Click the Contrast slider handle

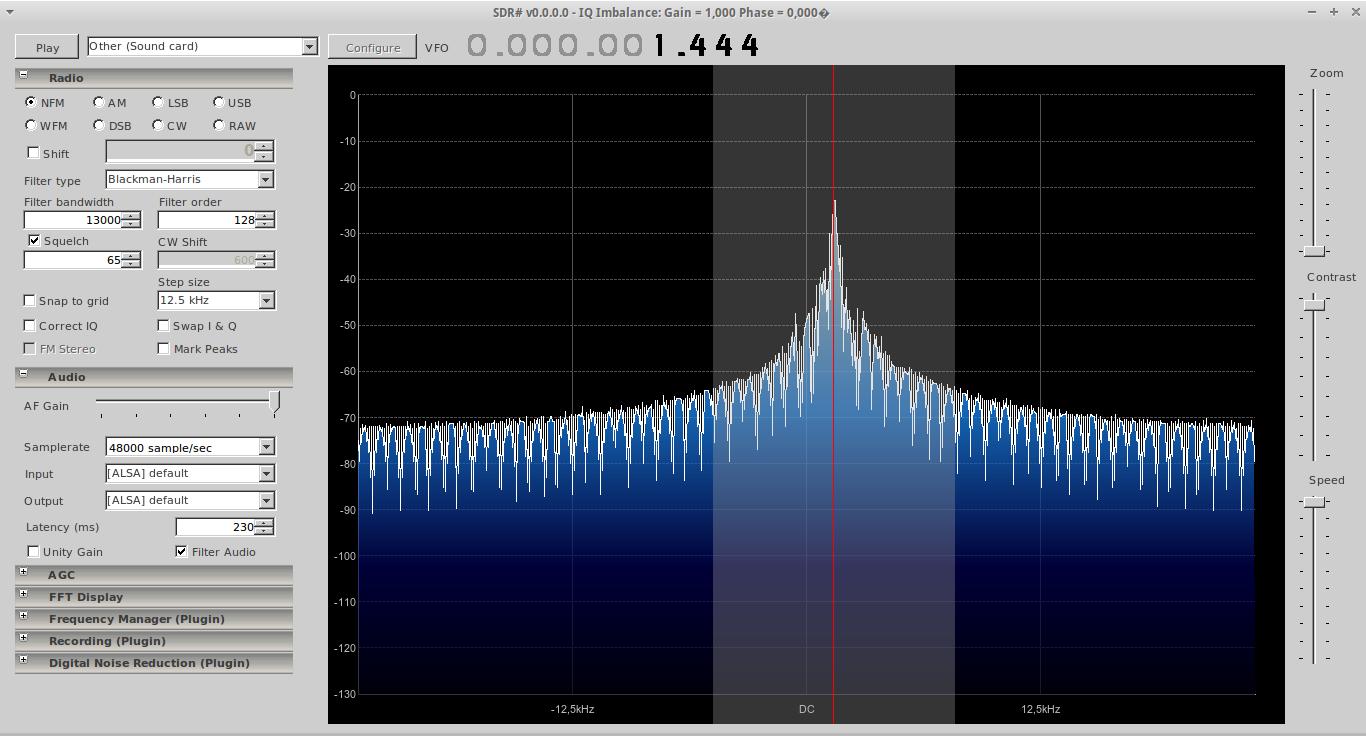point(1314,304)
